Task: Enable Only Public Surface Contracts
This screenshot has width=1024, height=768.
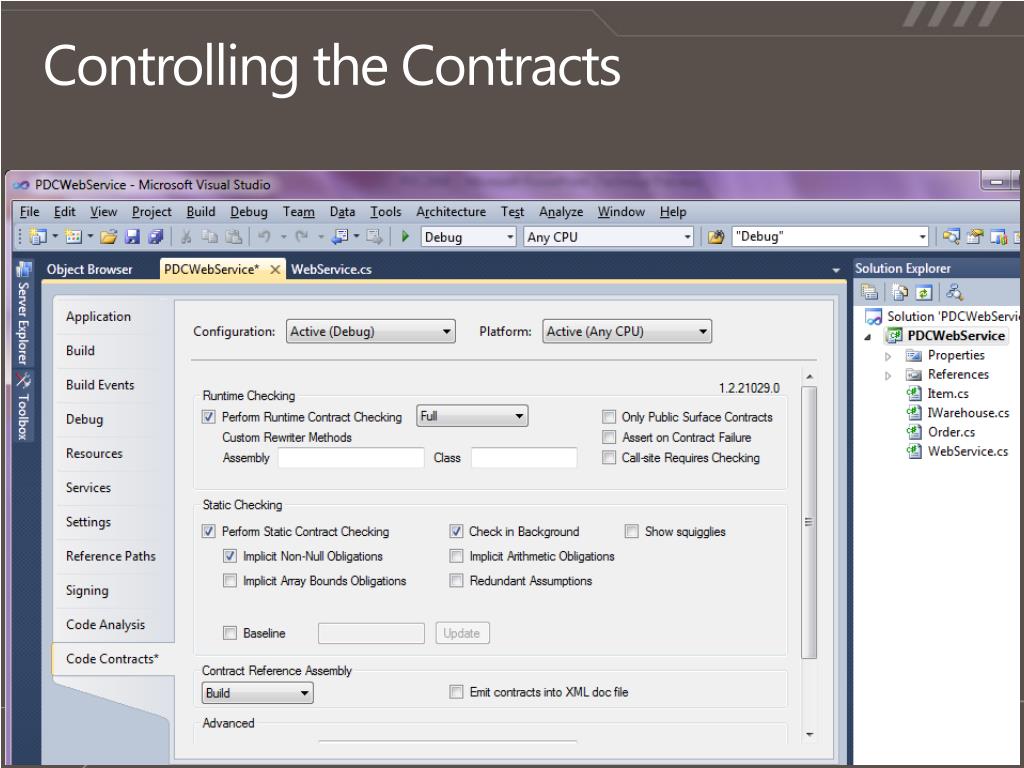Action: point(609,417)
